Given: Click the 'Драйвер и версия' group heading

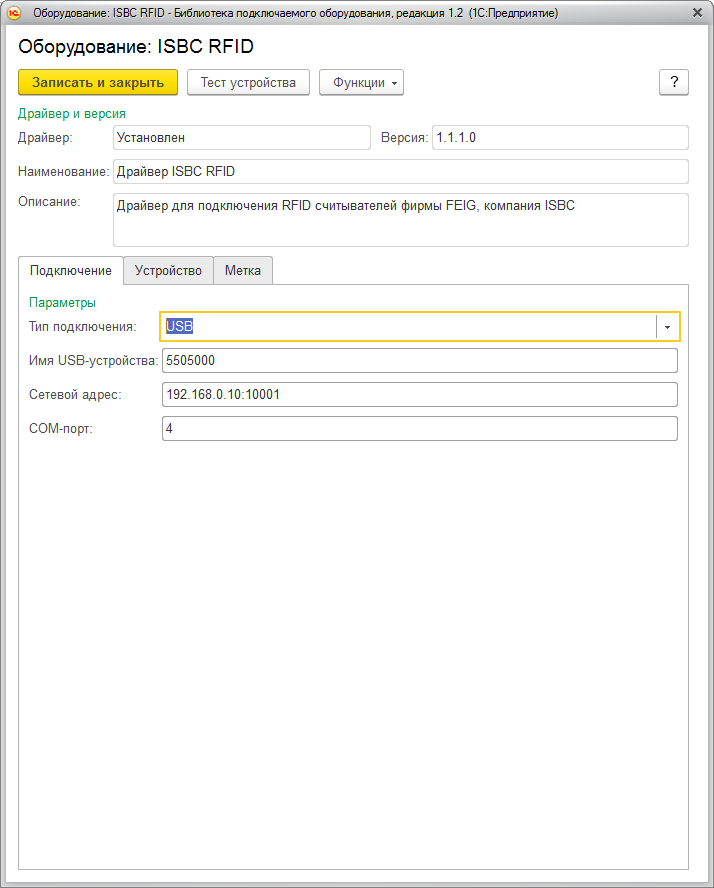Looking at the screenshot, I should 72,113.
